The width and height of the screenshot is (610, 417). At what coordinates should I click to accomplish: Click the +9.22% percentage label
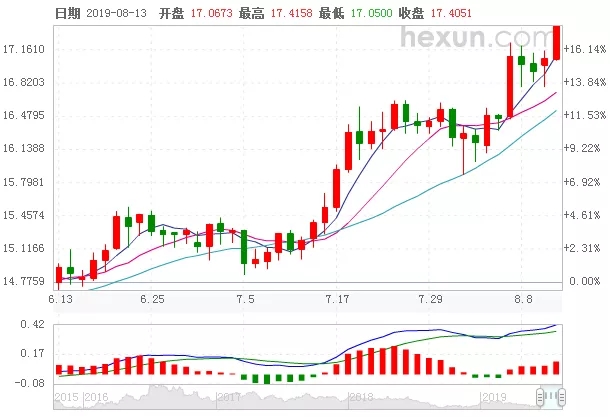pyautogui.click(x=582, y=149)
